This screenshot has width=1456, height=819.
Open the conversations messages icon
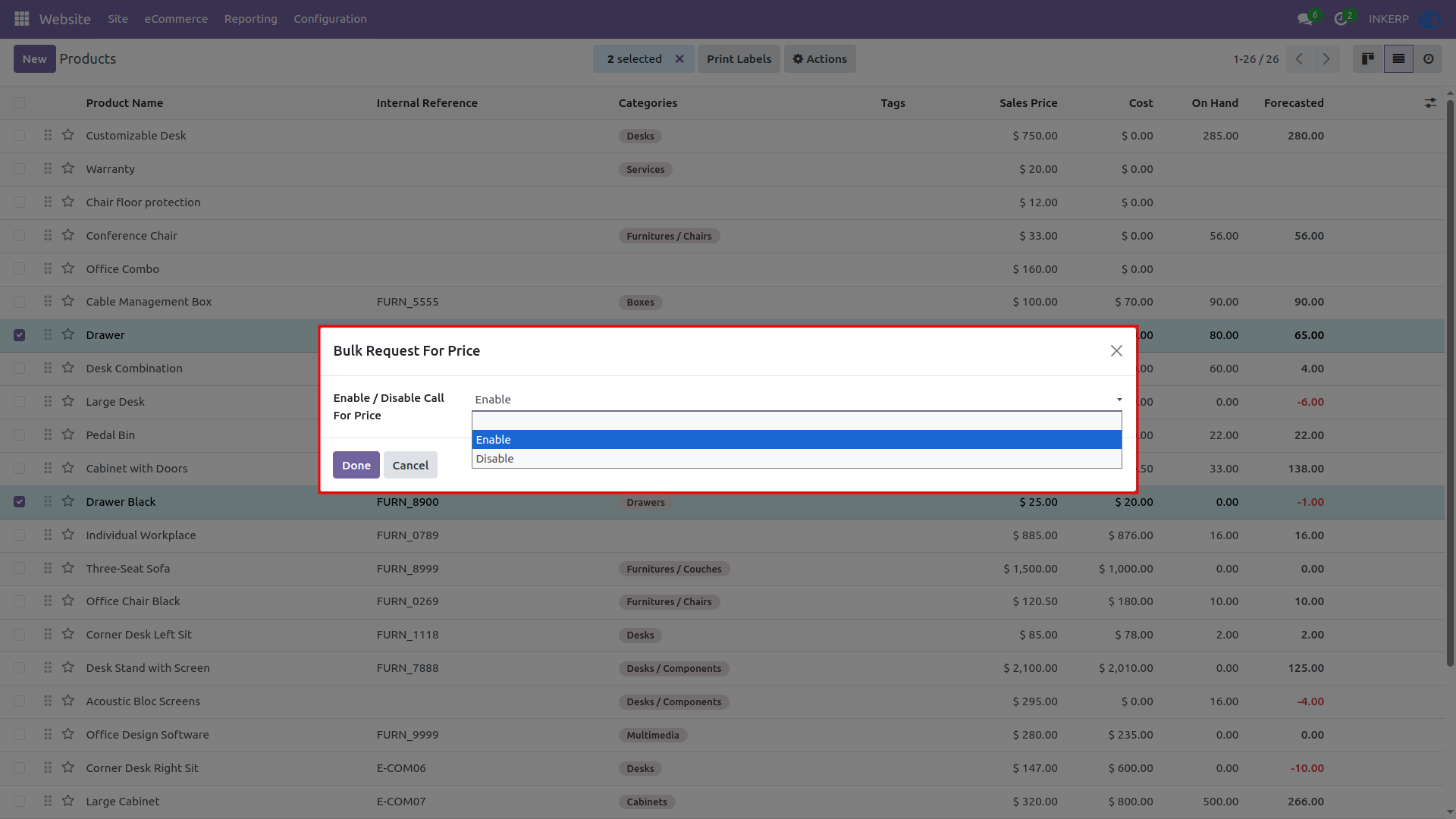tap(1304, 19)
